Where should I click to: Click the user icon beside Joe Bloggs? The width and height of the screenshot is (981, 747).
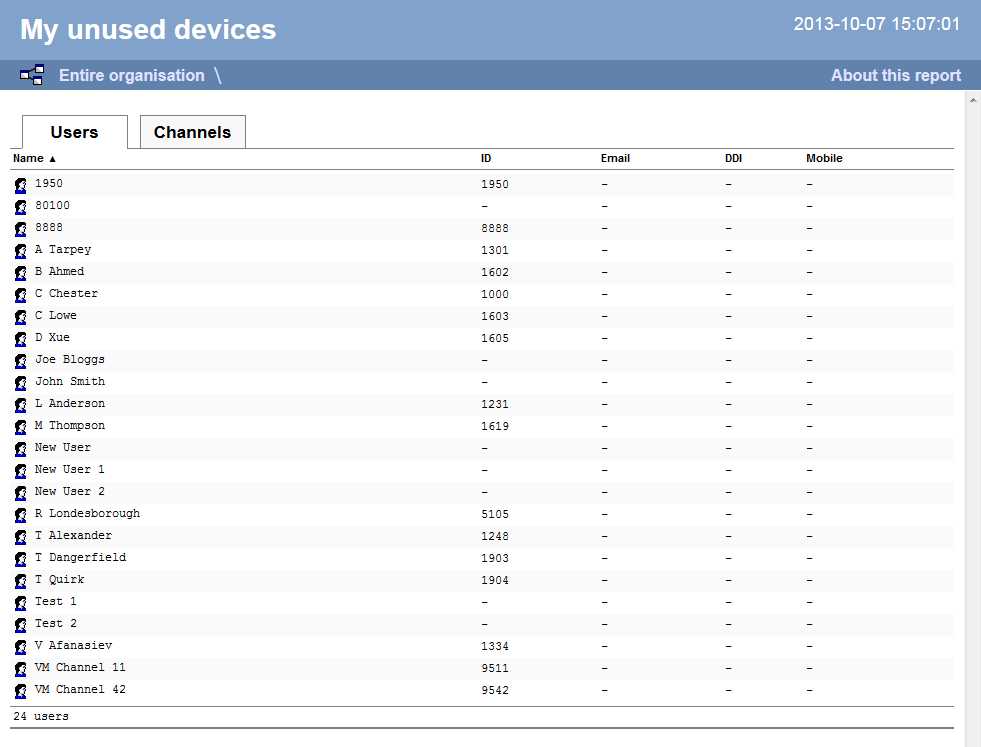pyautogui.click(x=20, y=361)
